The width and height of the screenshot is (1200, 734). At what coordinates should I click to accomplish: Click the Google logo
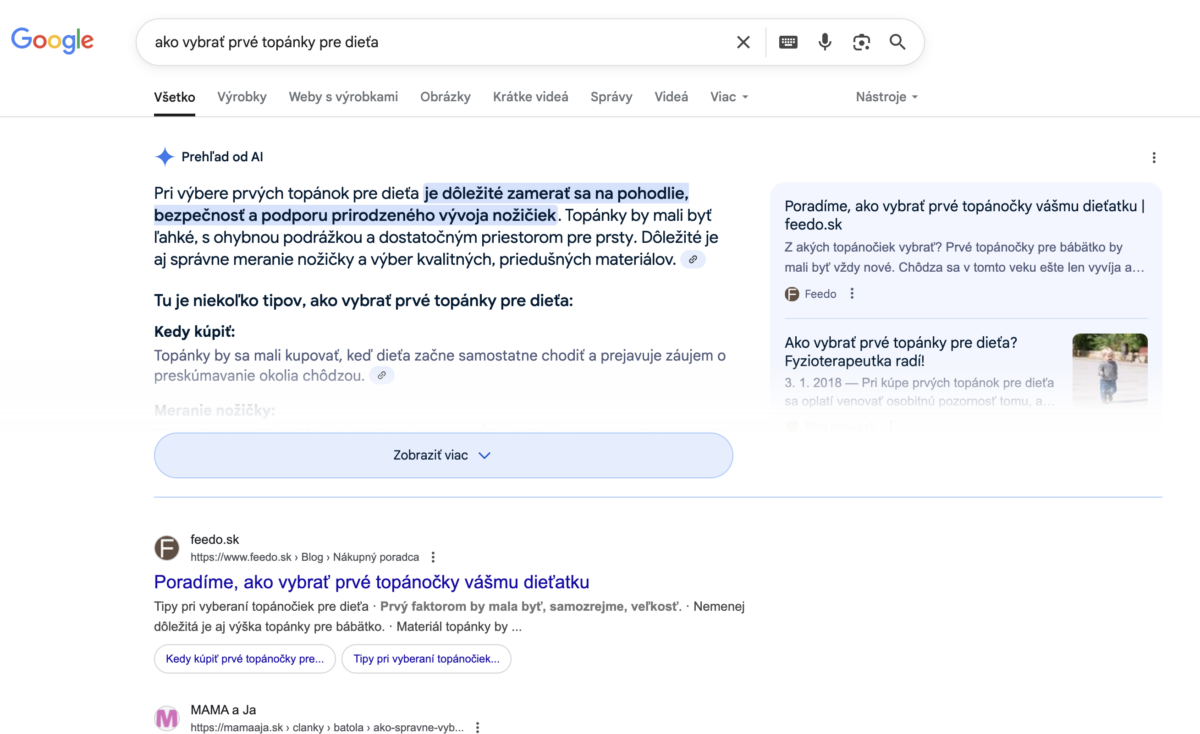click(x=52, y=41)
